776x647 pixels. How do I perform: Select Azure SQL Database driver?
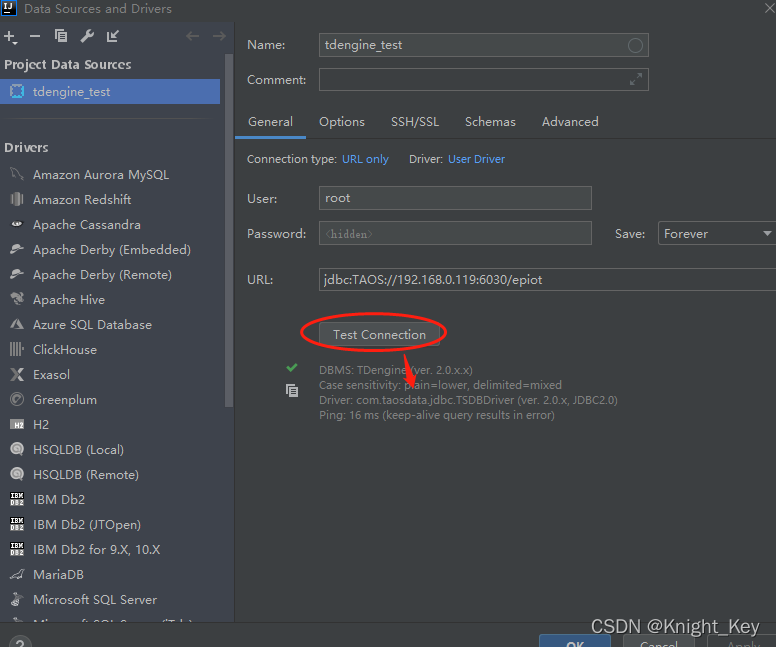coord(92,325)
